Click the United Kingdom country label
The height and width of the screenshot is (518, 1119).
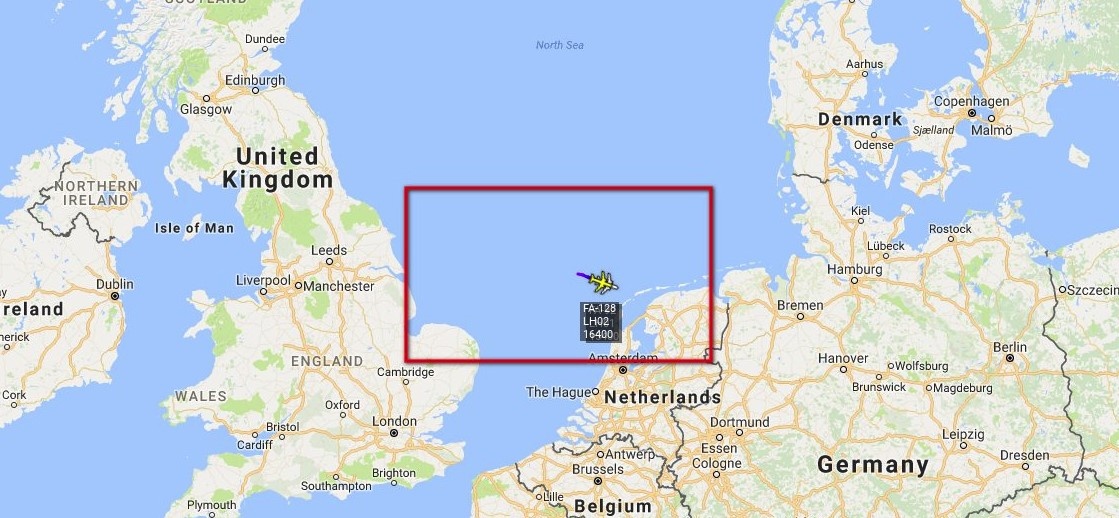click(278, 168)
